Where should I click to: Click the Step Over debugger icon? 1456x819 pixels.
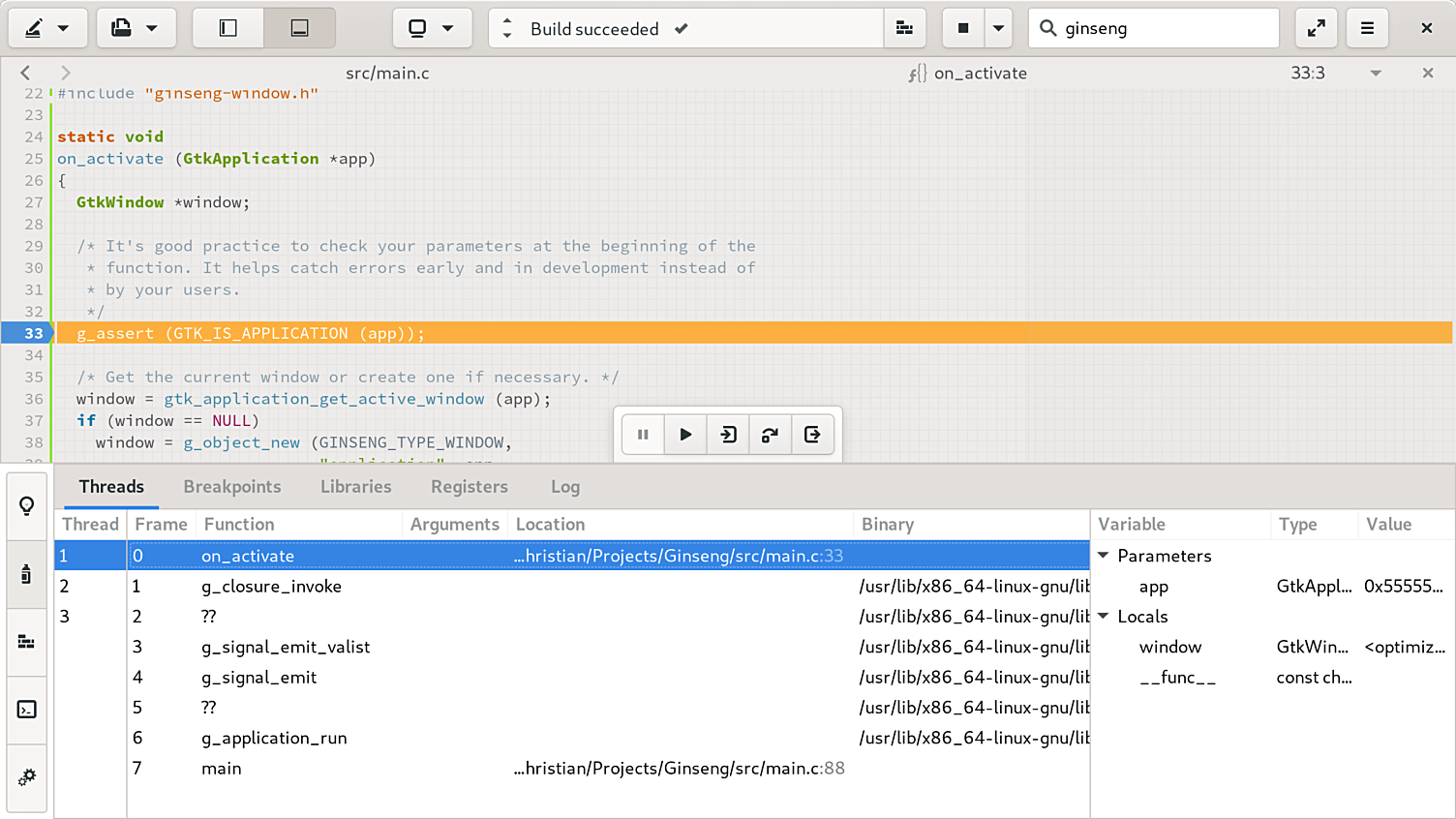point(771,435)
